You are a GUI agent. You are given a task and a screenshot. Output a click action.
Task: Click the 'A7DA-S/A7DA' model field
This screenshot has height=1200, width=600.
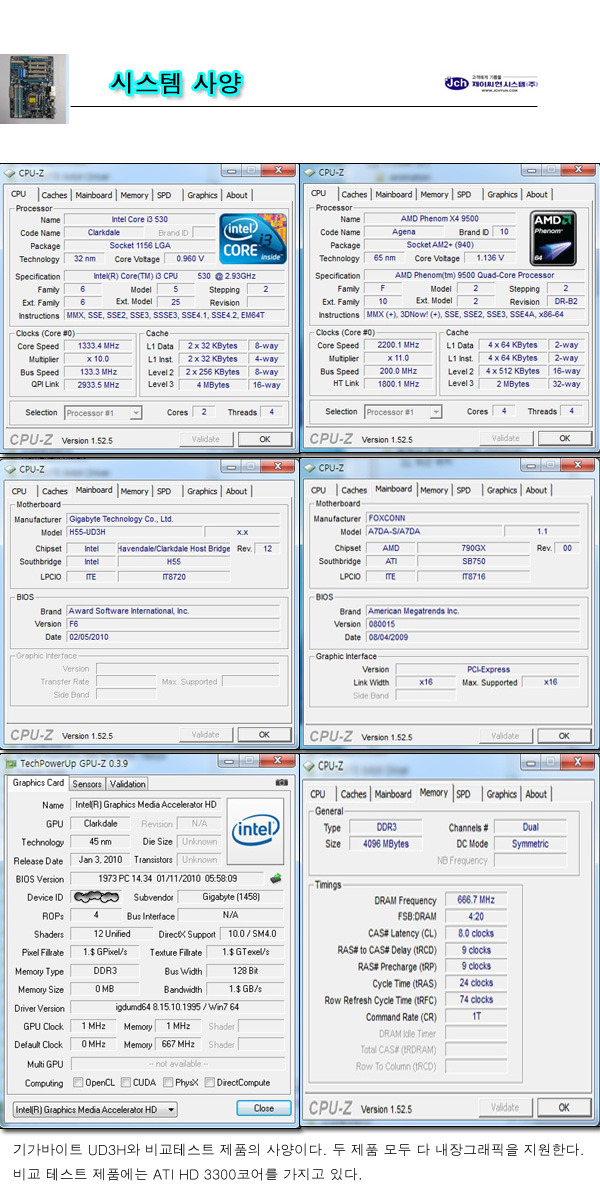434,532
